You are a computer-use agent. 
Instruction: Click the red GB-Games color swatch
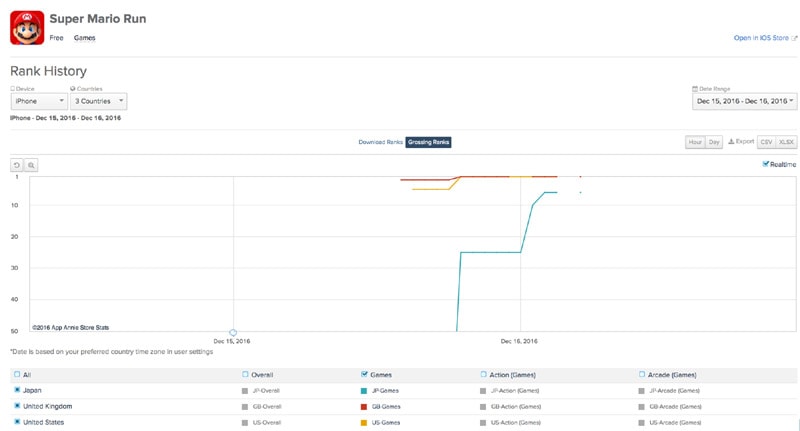click(364, 407)
